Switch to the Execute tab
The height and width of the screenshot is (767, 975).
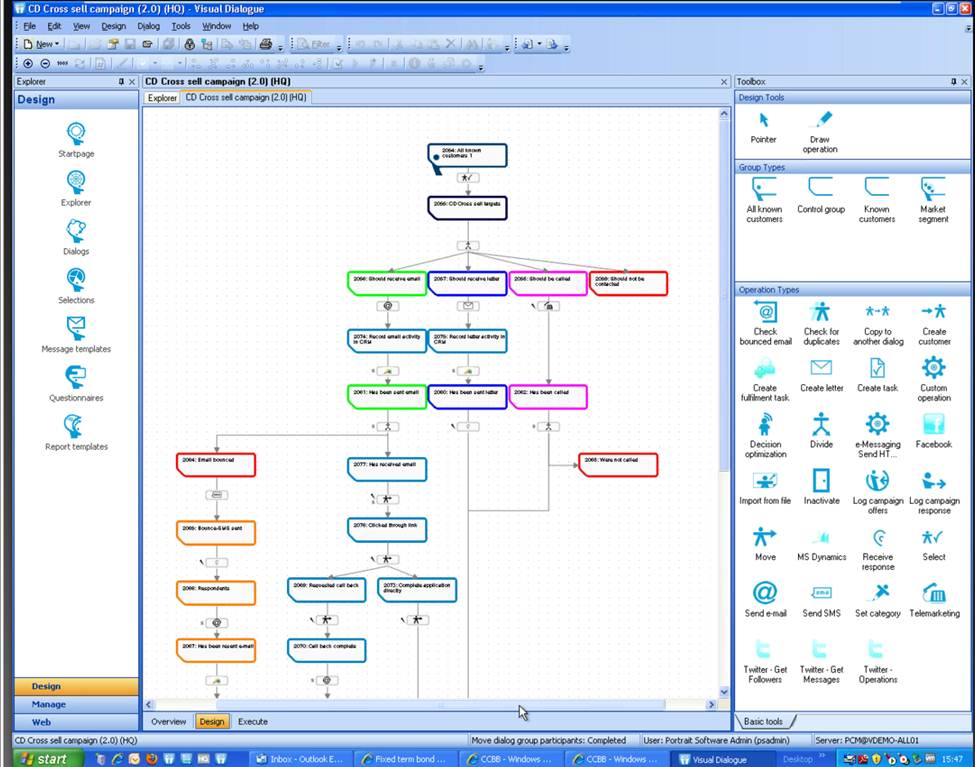click(252, 721)
